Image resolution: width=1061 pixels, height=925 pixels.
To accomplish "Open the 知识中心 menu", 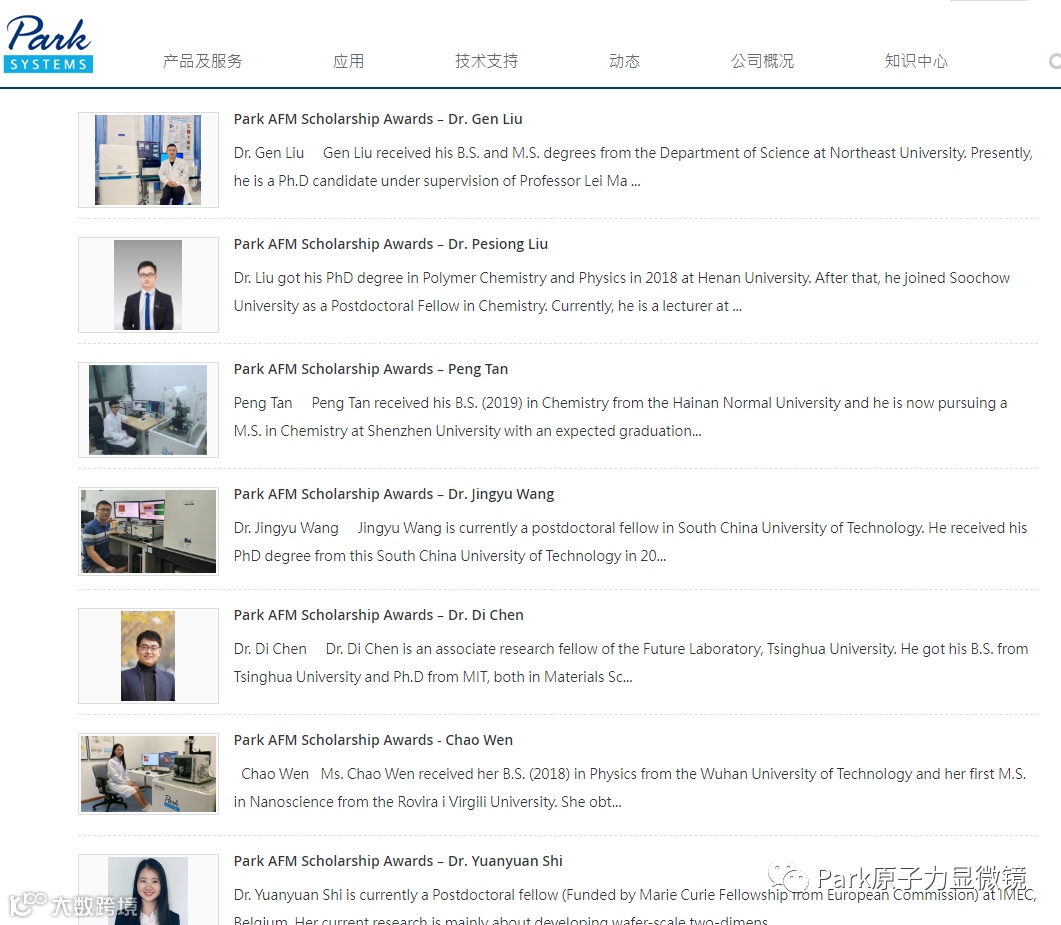I will pos(916,61).
